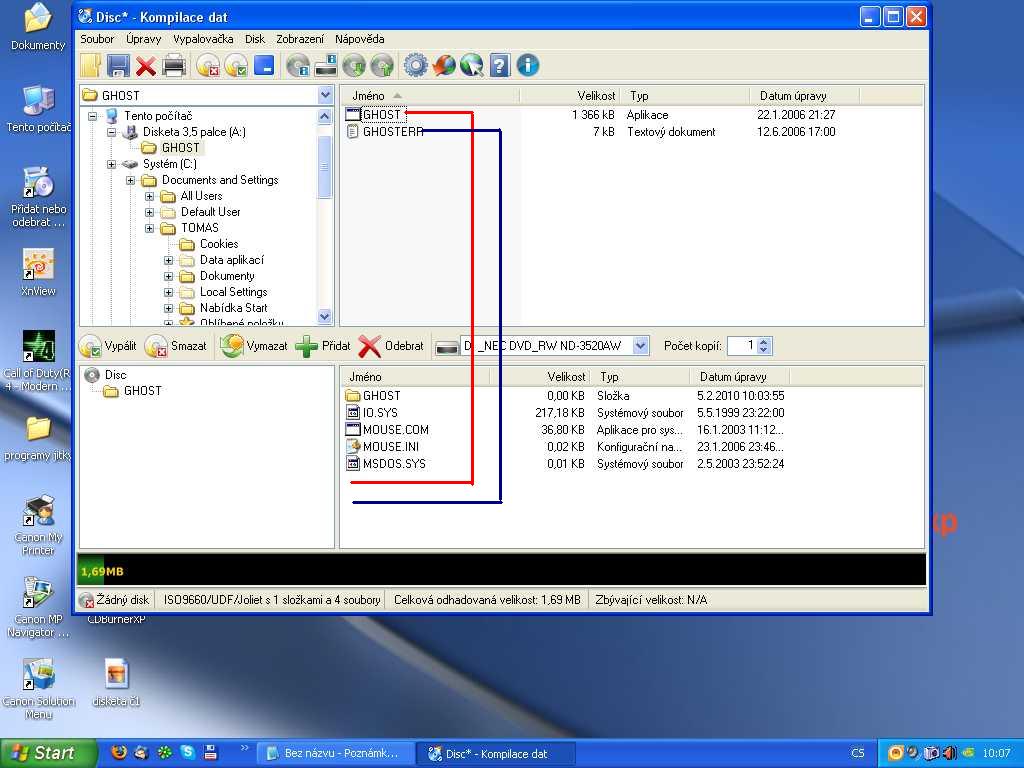Click the Vypálit burn button
Image resolution: width=1024 pixels, height=768 pixels.
point(108,346)
